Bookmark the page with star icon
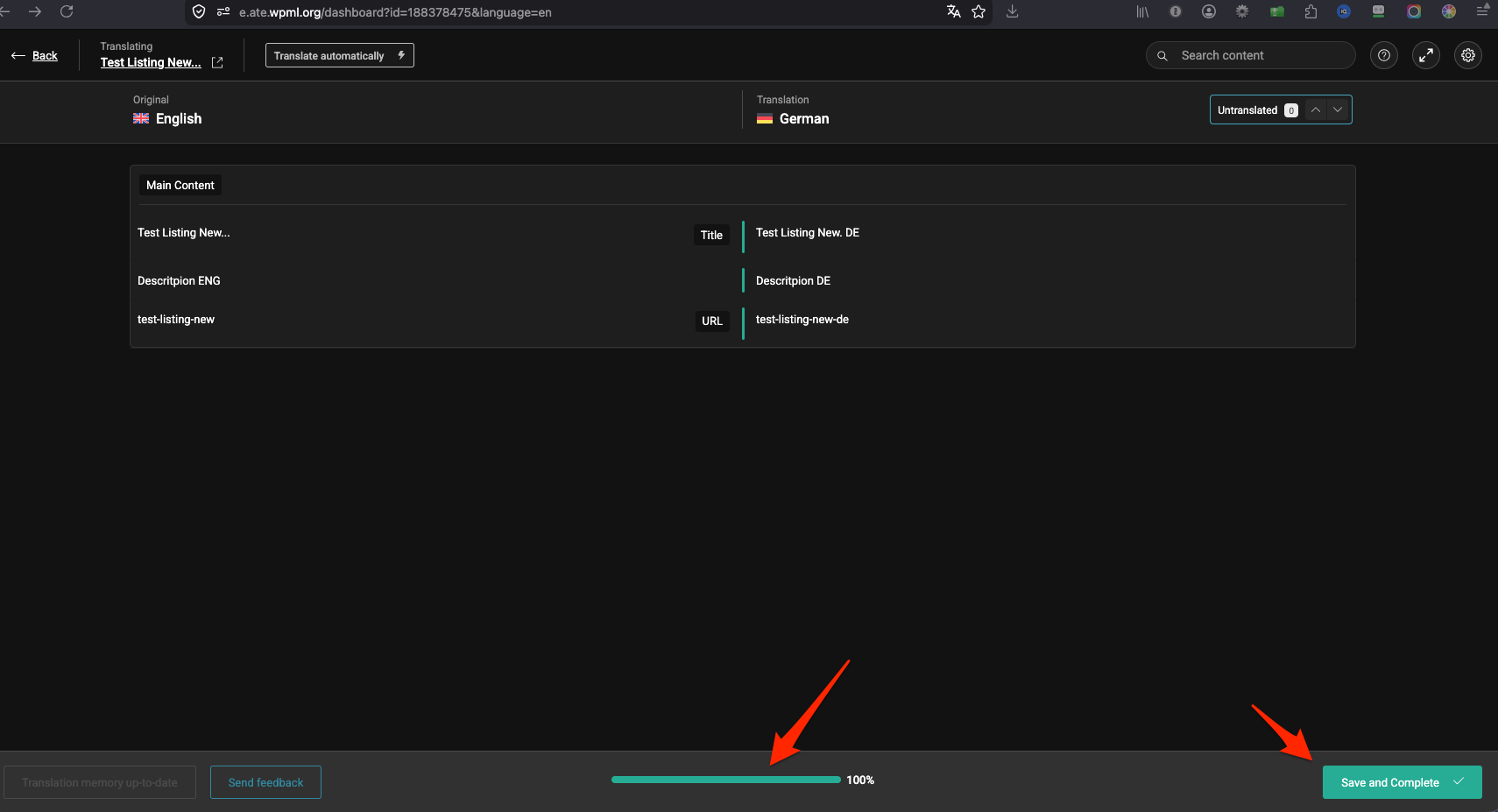1498x812 pixels. tap(979, 11)
